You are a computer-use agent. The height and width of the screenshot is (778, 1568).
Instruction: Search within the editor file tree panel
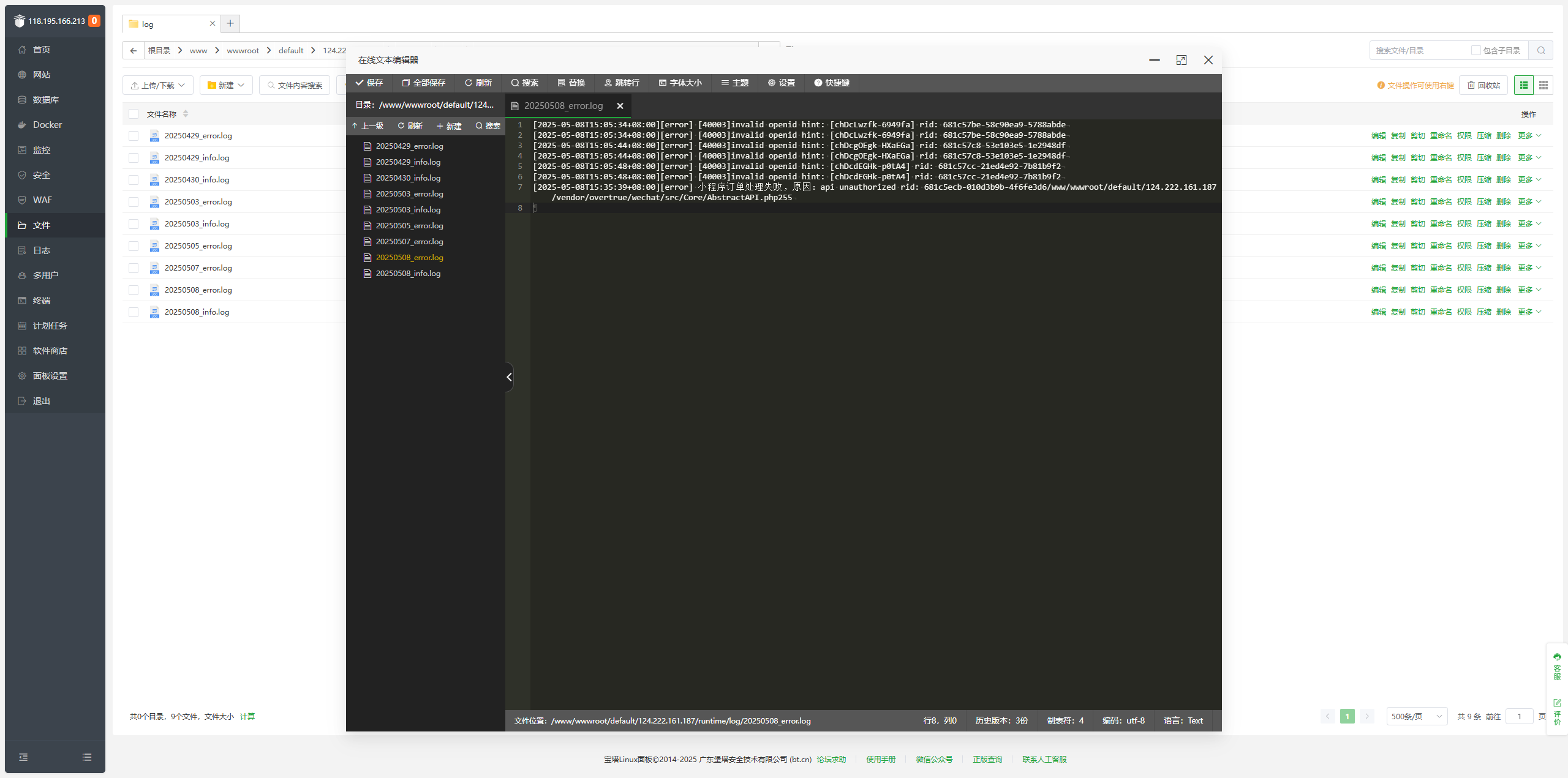(x=488, y=126)
